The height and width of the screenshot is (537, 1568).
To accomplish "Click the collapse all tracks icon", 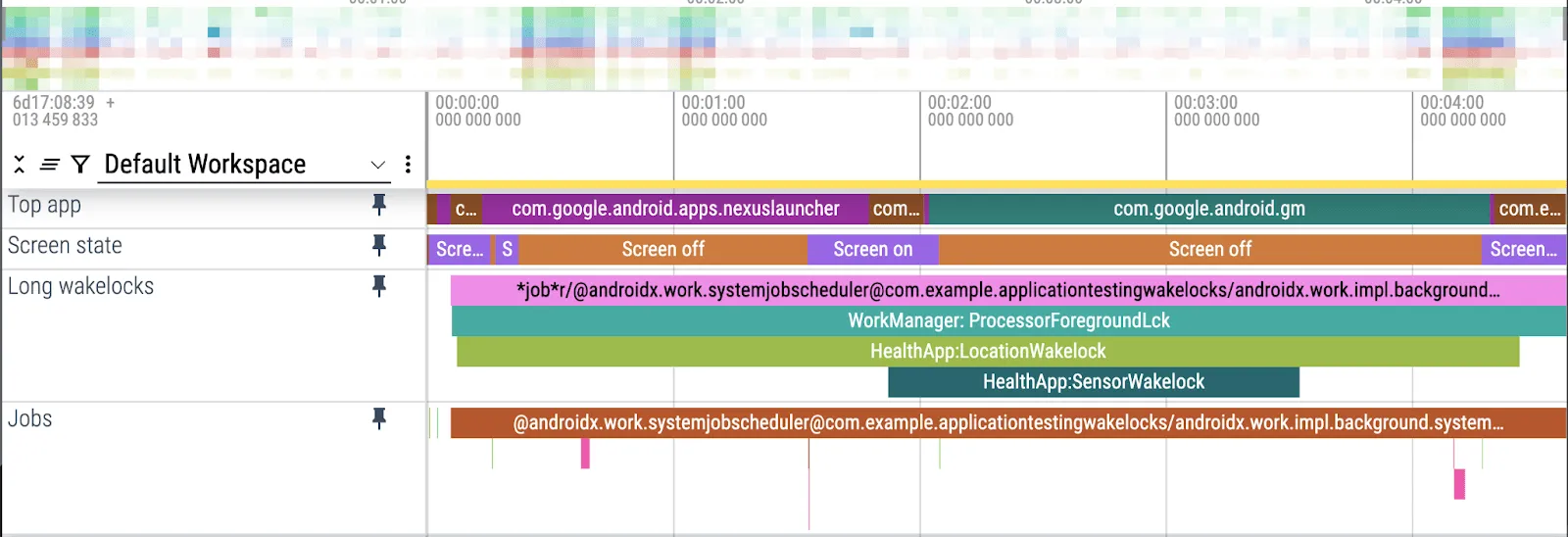I will click(x=20, y=164).
